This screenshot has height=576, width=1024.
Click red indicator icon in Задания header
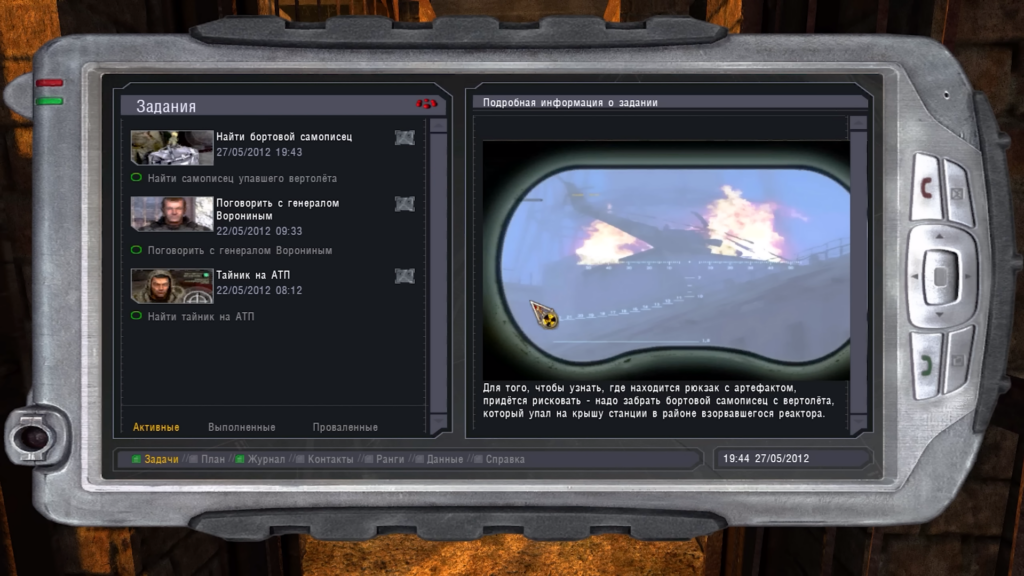[x=426, y=103]
